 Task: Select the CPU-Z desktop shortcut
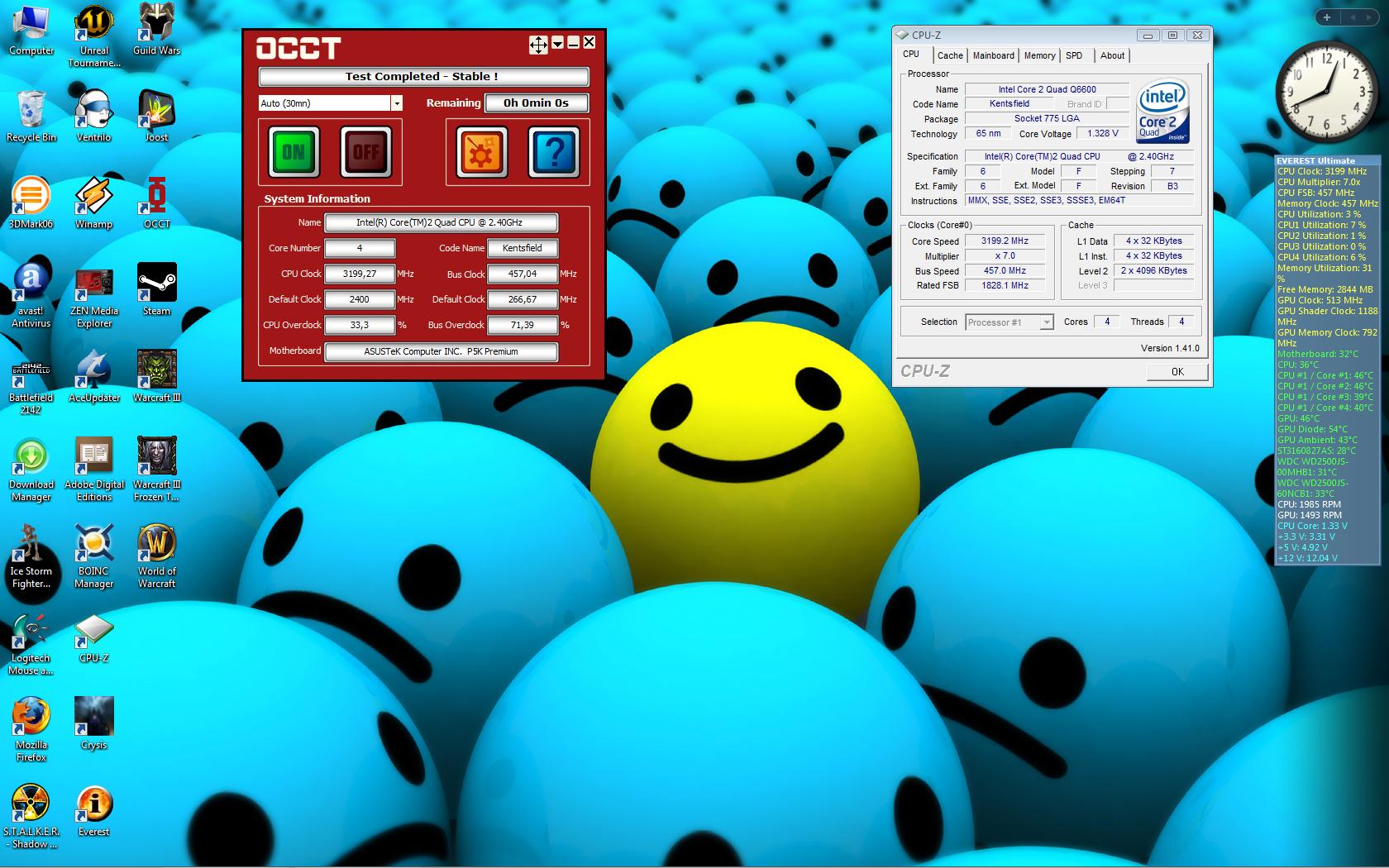click(x=94, y=638)
